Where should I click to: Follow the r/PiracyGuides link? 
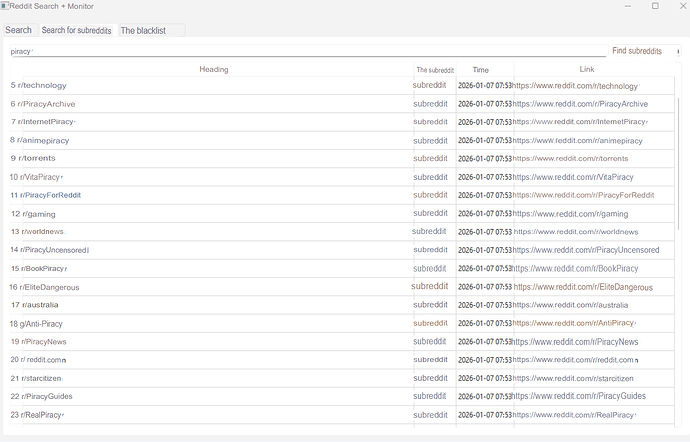coord(579,396)
